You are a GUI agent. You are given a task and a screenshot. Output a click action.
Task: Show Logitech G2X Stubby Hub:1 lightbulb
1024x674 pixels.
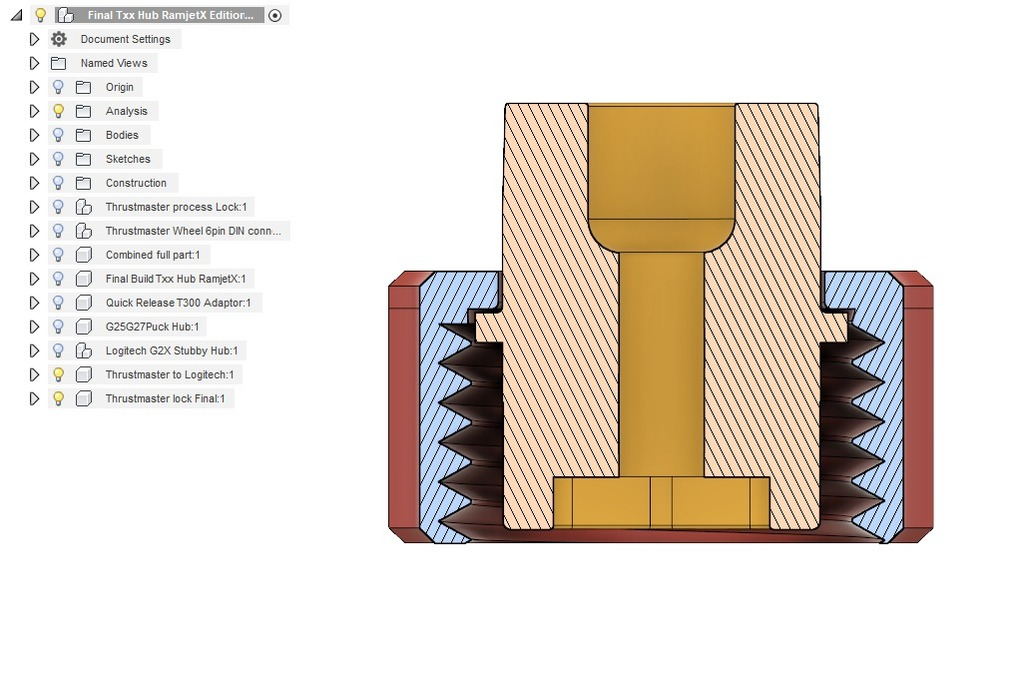[x=58, y=351]
